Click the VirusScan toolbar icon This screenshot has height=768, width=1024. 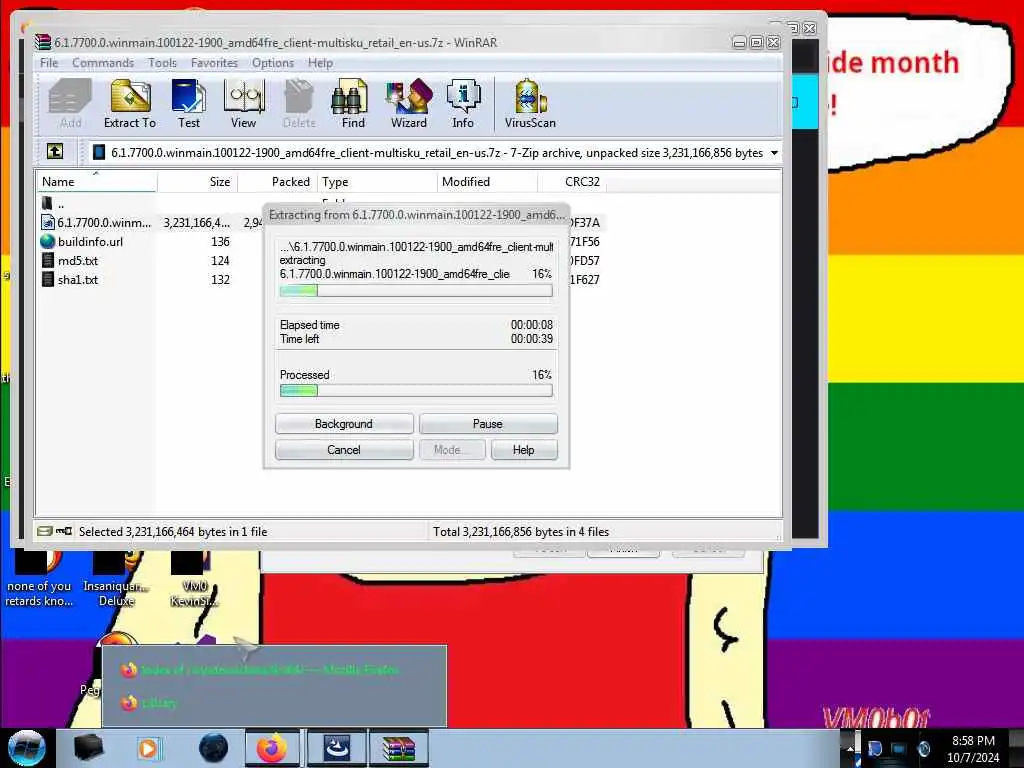(x=530, y=103)
